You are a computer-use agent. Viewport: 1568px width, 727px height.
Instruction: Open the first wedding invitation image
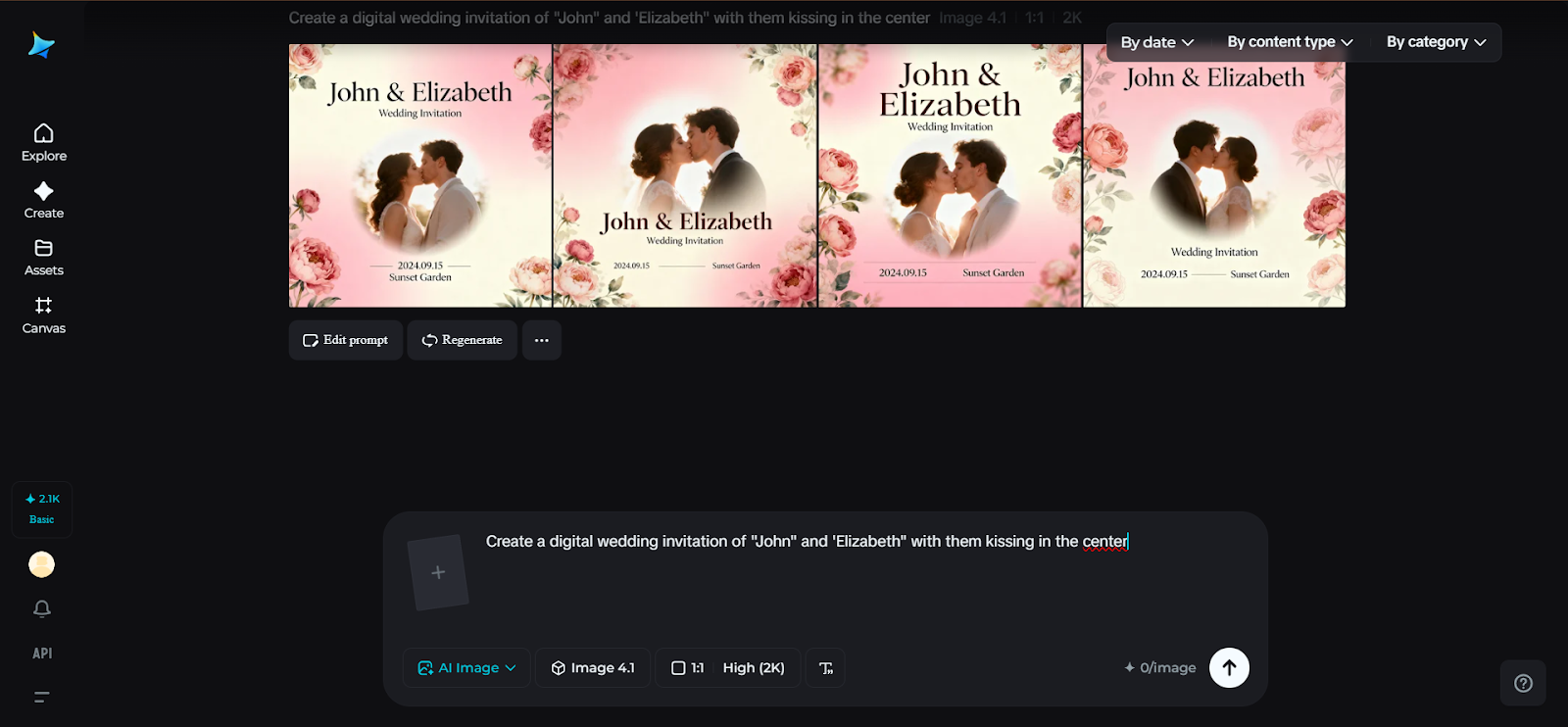(x=420, y=175)
